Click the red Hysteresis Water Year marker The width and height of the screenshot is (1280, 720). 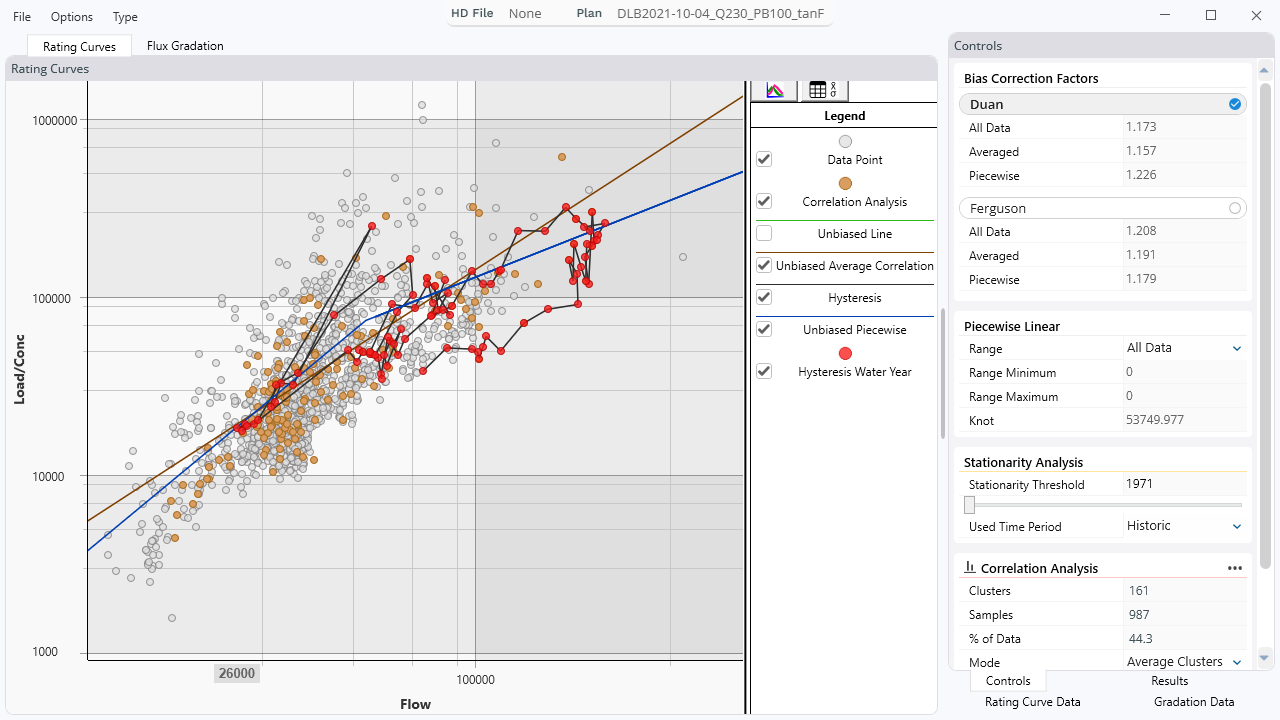pos(845,354)
